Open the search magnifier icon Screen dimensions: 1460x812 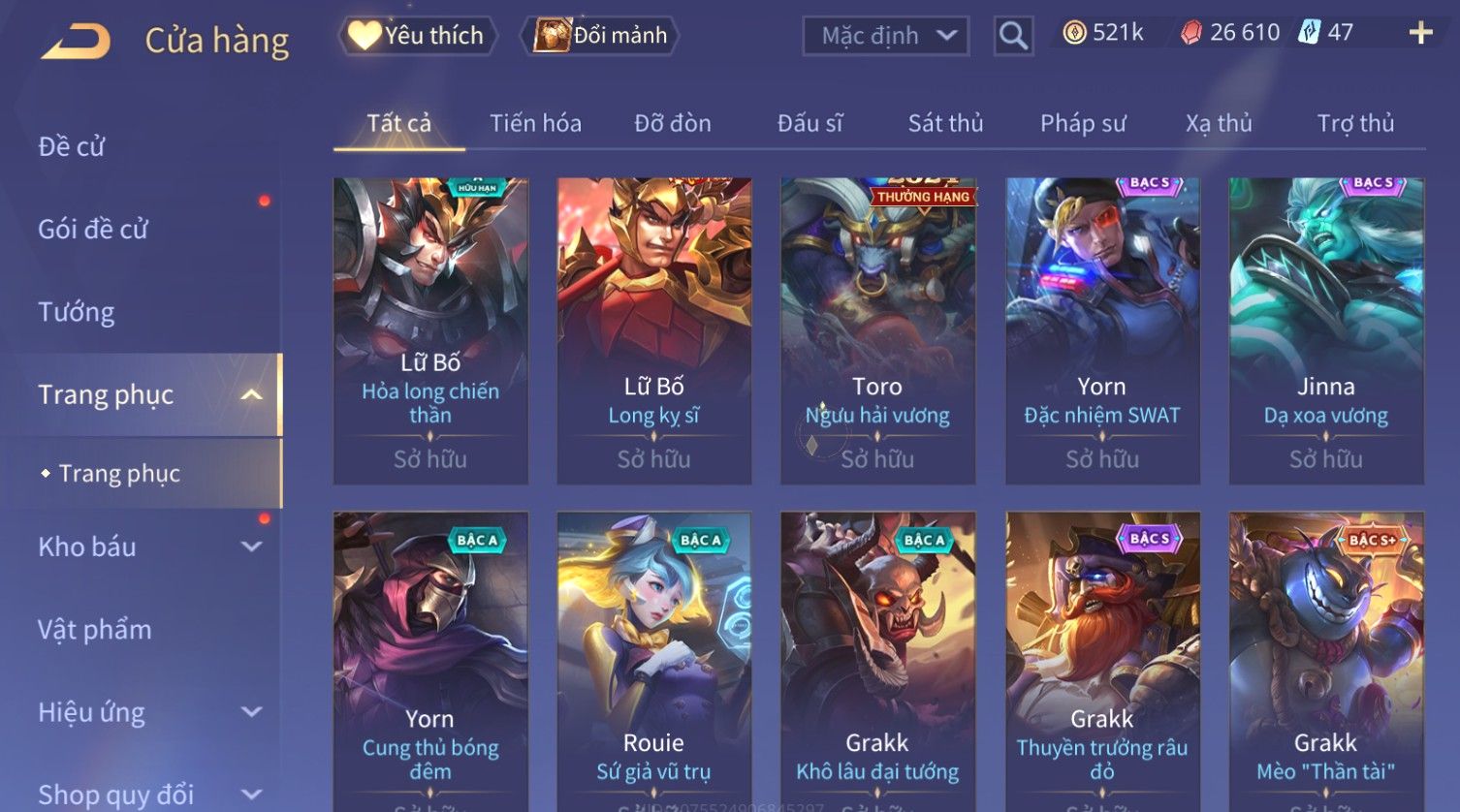coord(1013,36)
